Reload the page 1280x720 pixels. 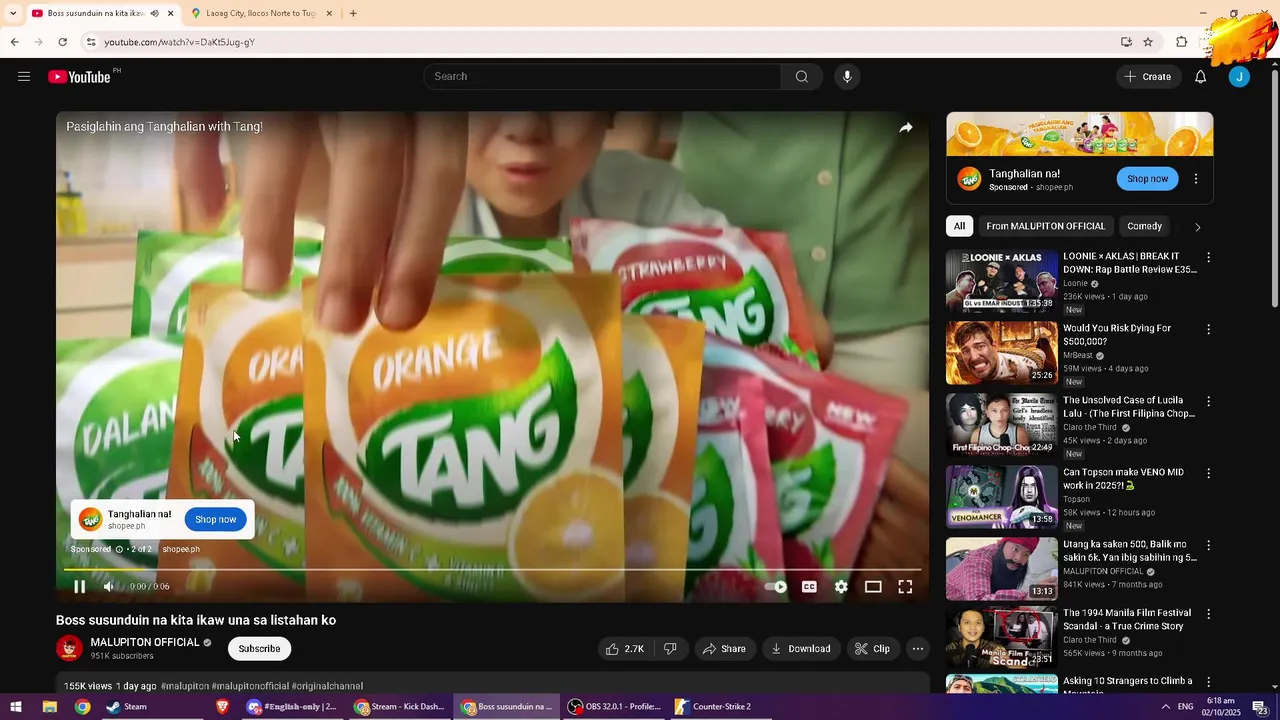62,42
